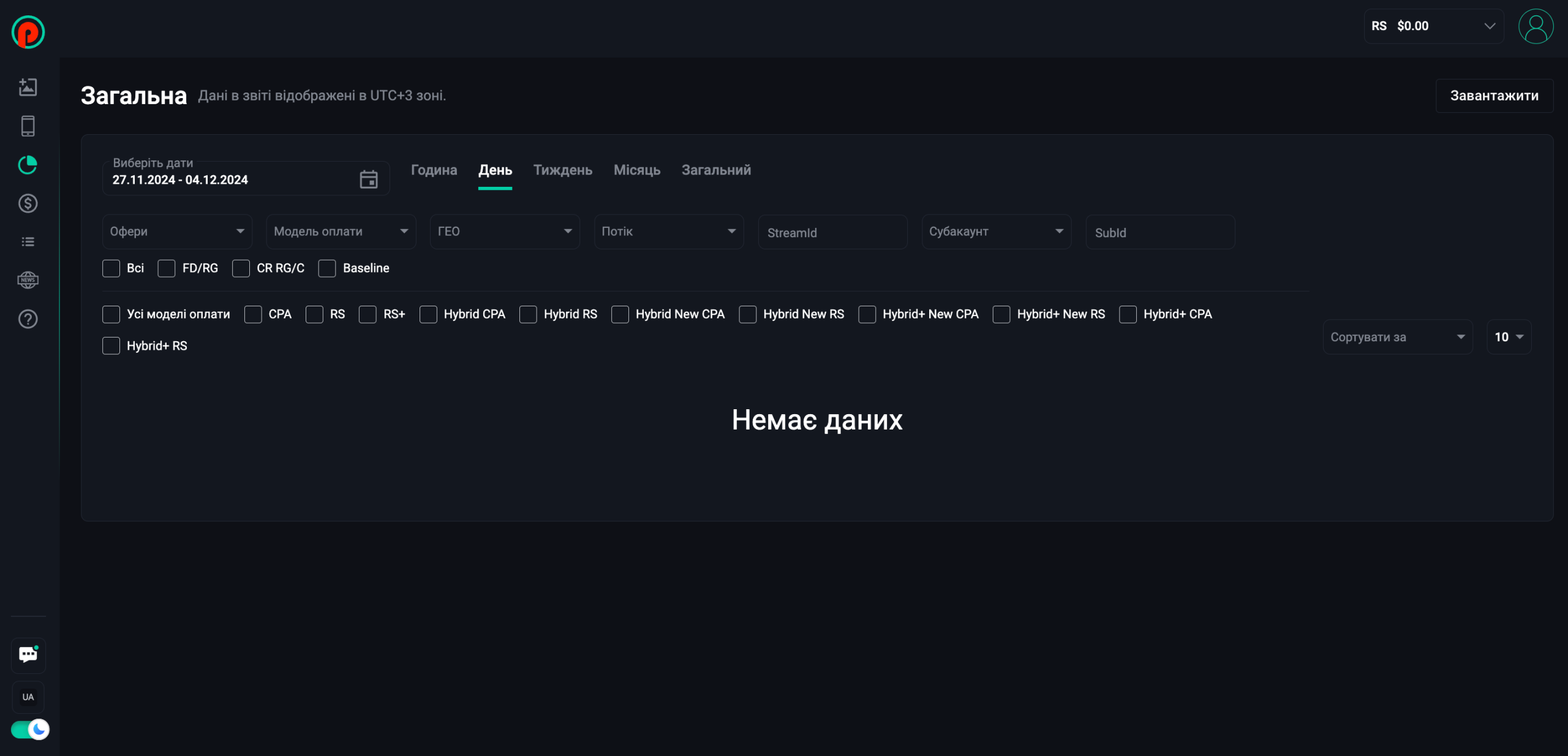Open the chat support icon
This screenshot has height=756, width=1568.
click(x=28, y=654)
